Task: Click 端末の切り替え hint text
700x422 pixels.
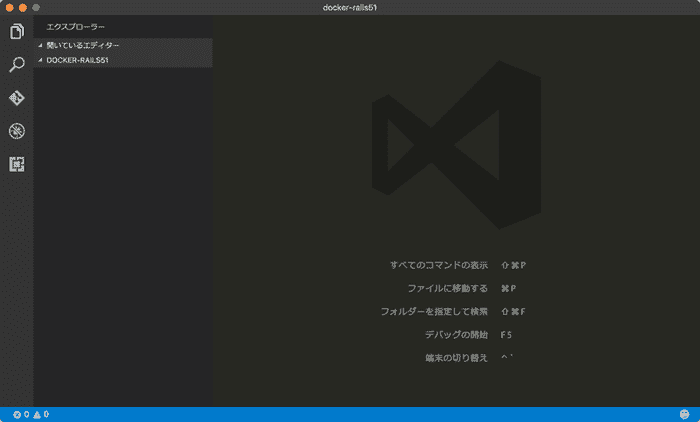Action: (456, 358)
